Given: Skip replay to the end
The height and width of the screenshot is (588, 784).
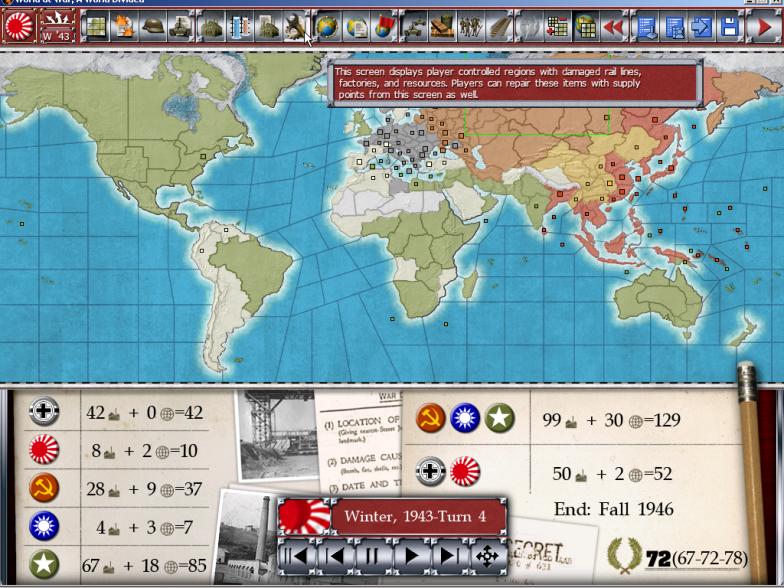Looking at the screenshot, I should point(450,556).
